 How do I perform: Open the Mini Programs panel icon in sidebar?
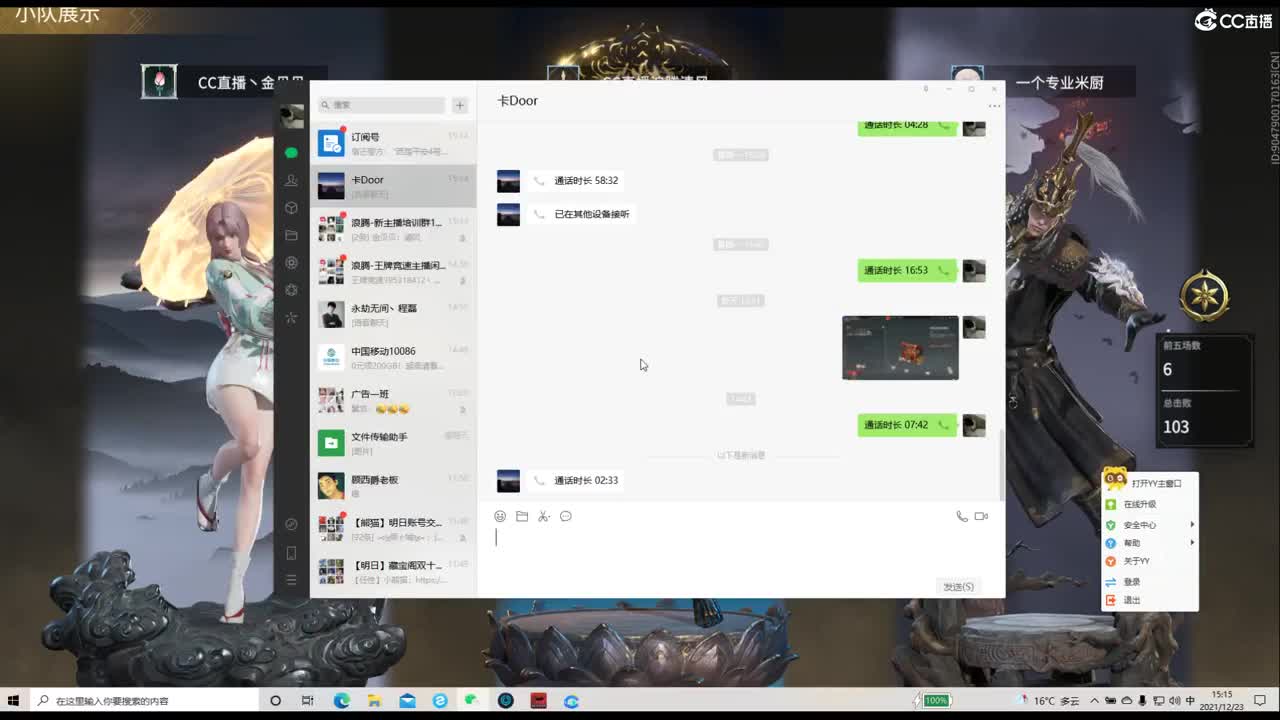tap(291, 524)
